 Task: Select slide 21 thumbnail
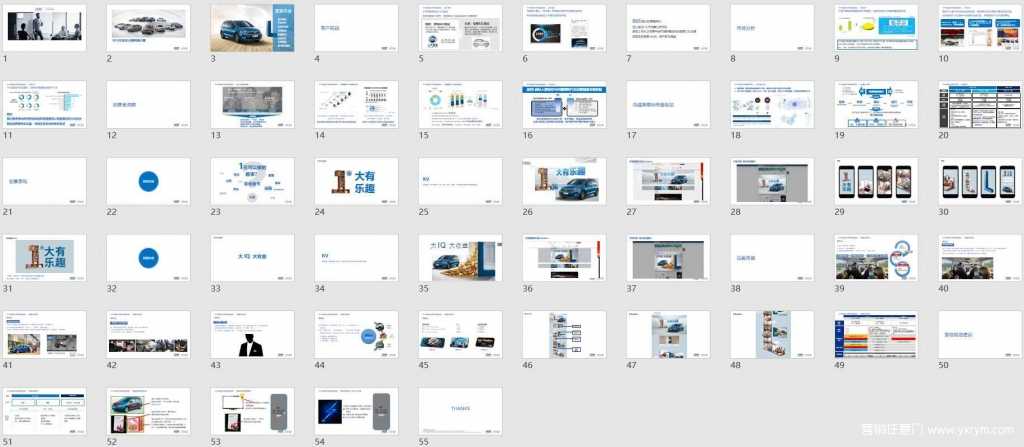(44, 181)
